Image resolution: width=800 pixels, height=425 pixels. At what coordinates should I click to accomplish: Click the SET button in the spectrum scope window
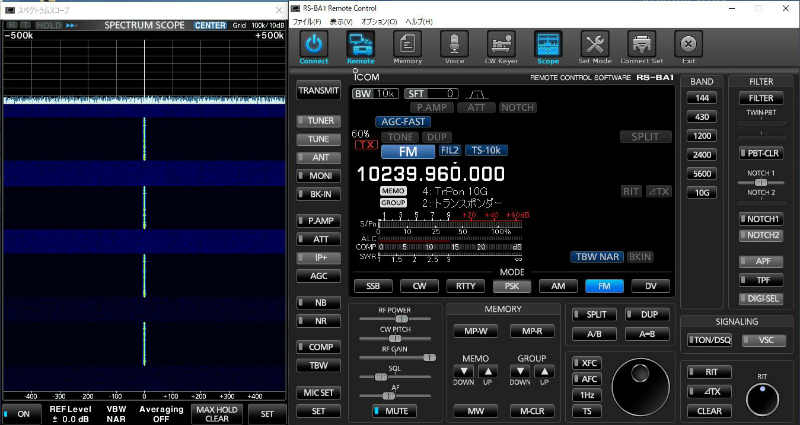[267, 414]
